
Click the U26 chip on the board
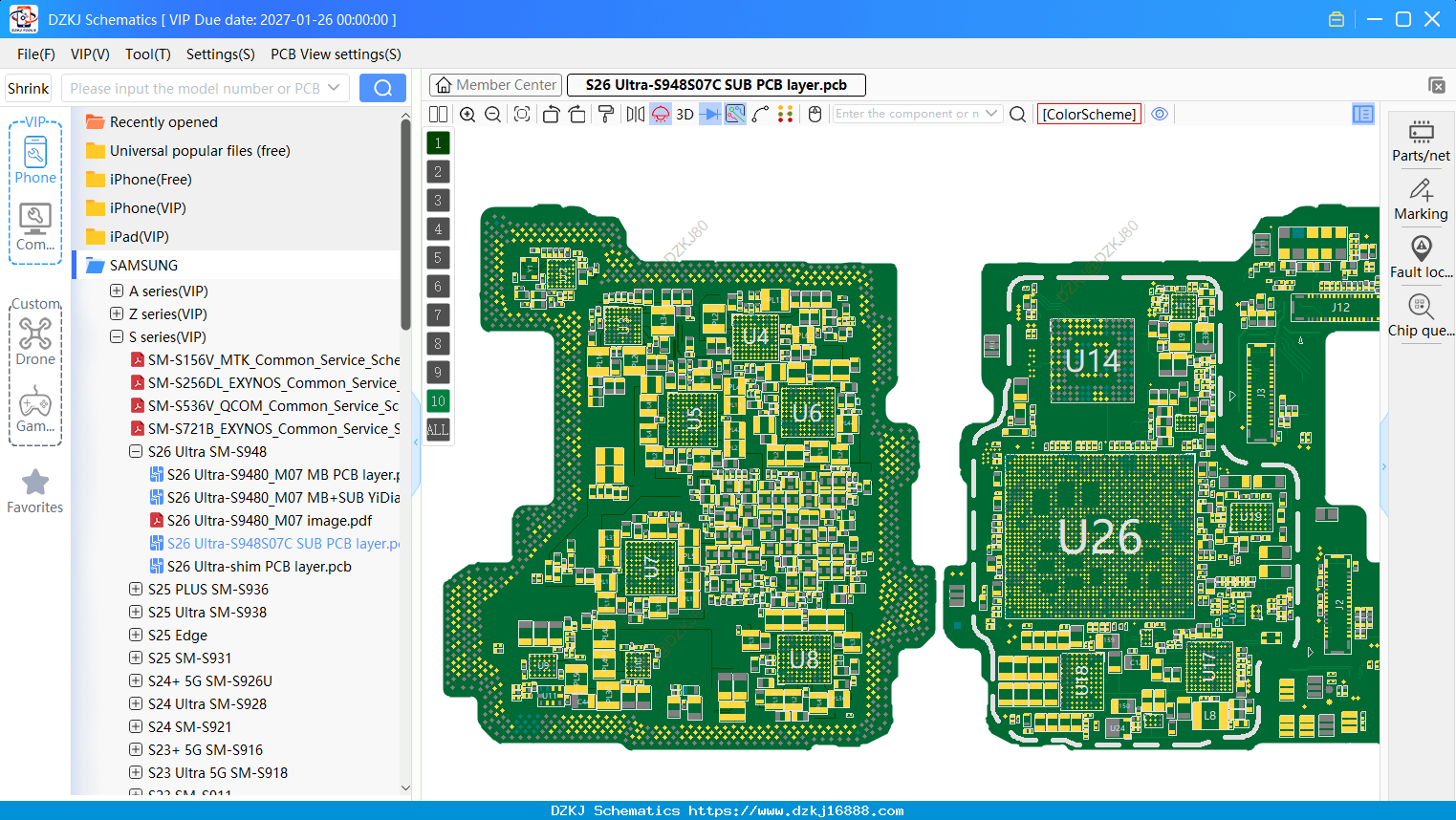pyautogui.click(x=1099, y=537)
